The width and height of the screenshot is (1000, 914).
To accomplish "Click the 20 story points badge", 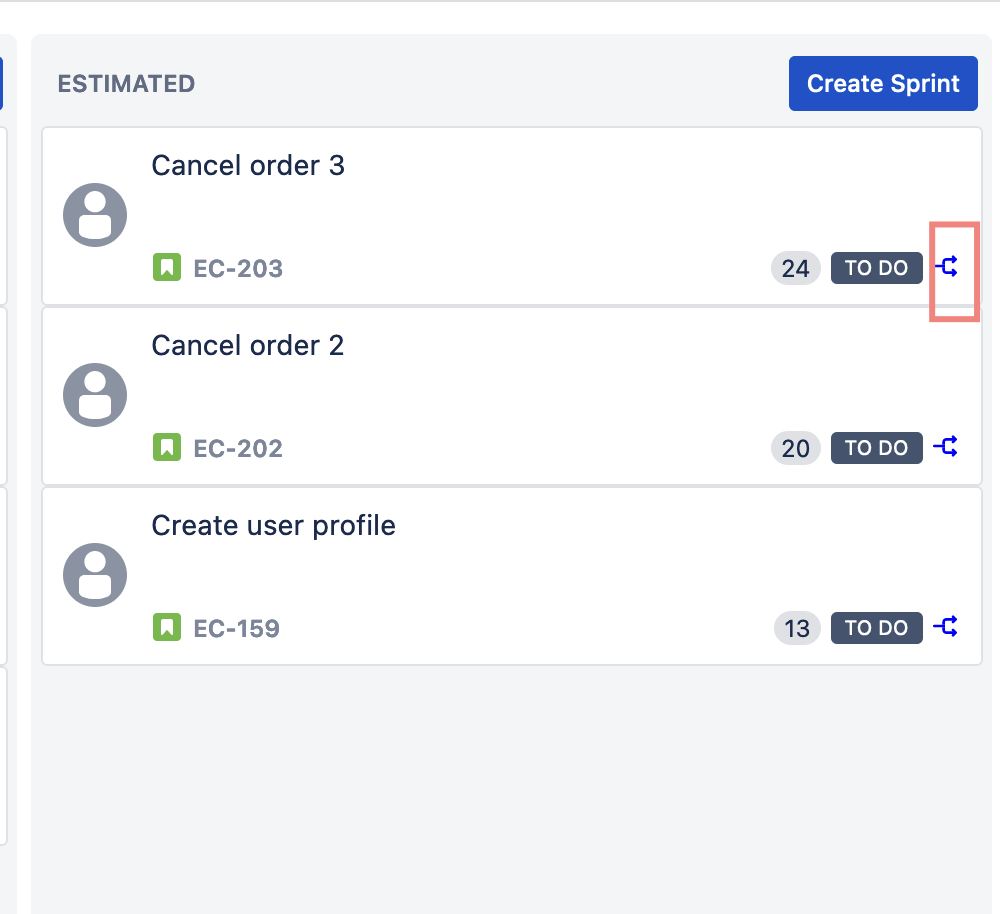I will pos(795,448).
